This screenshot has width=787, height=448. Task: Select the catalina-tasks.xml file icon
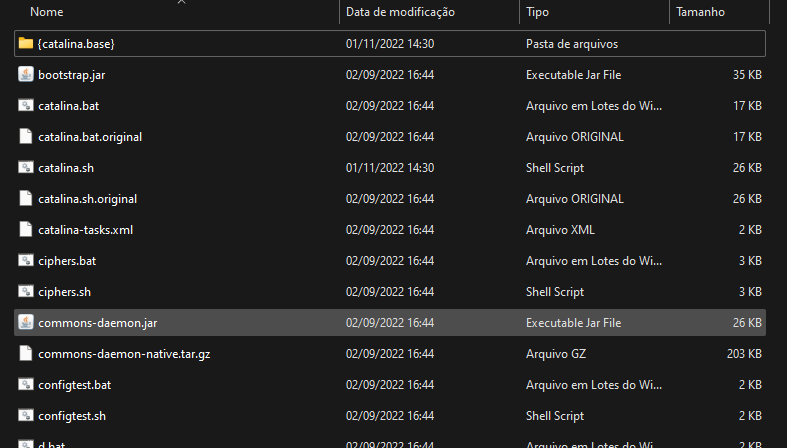coord(26,230)
